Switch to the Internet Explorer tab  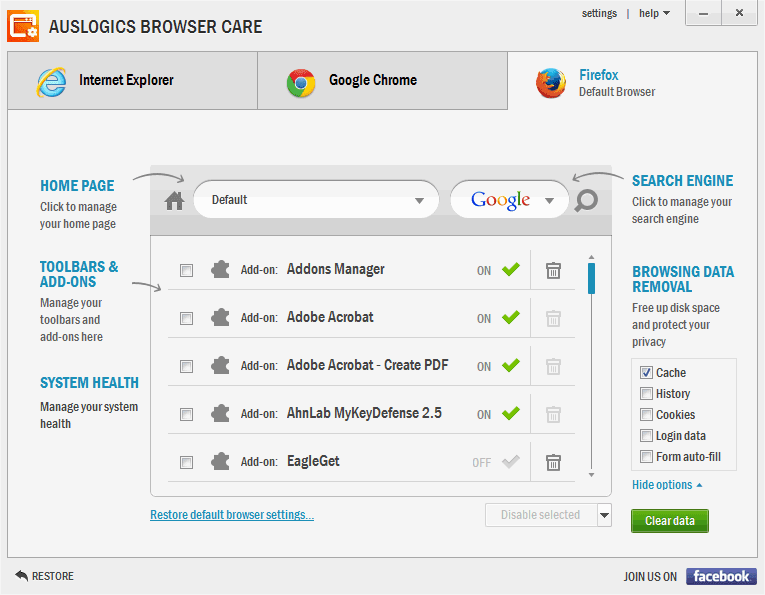point(132,81)
